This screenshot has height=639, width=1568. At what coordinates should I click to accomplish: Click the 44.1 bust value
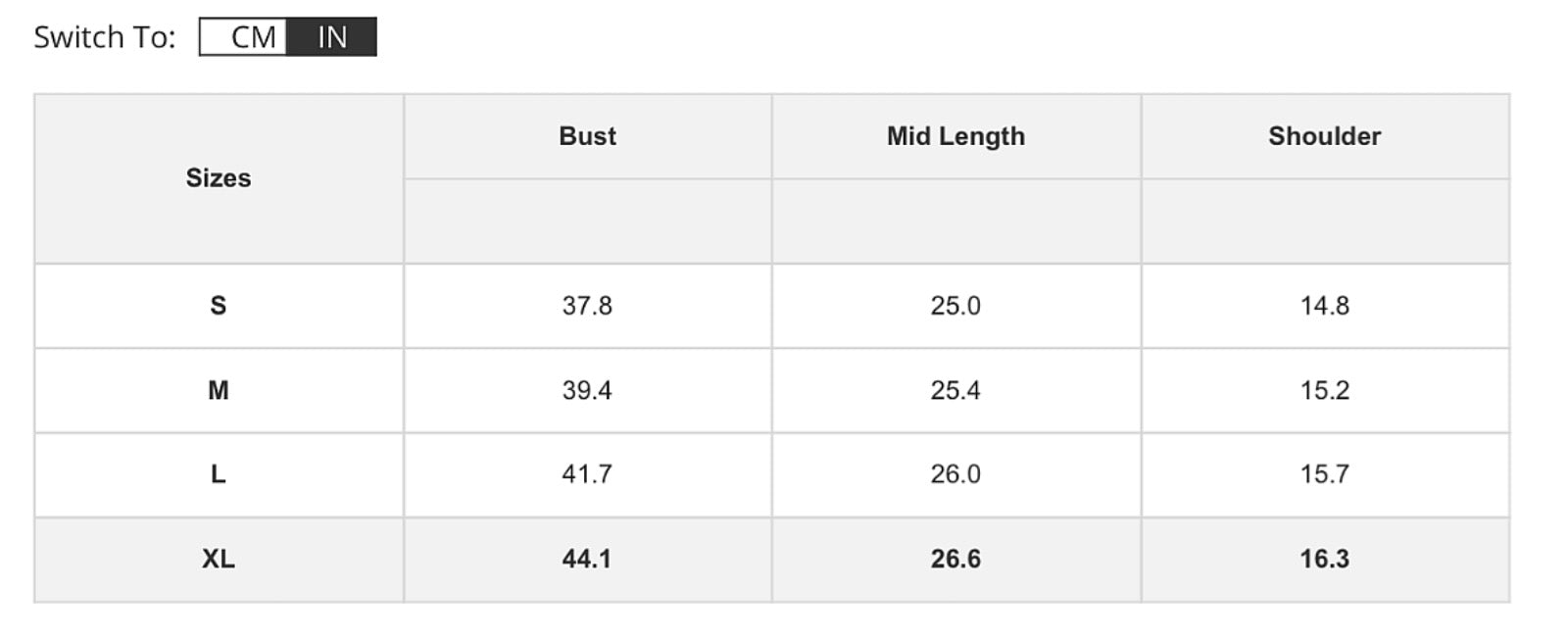587,559
